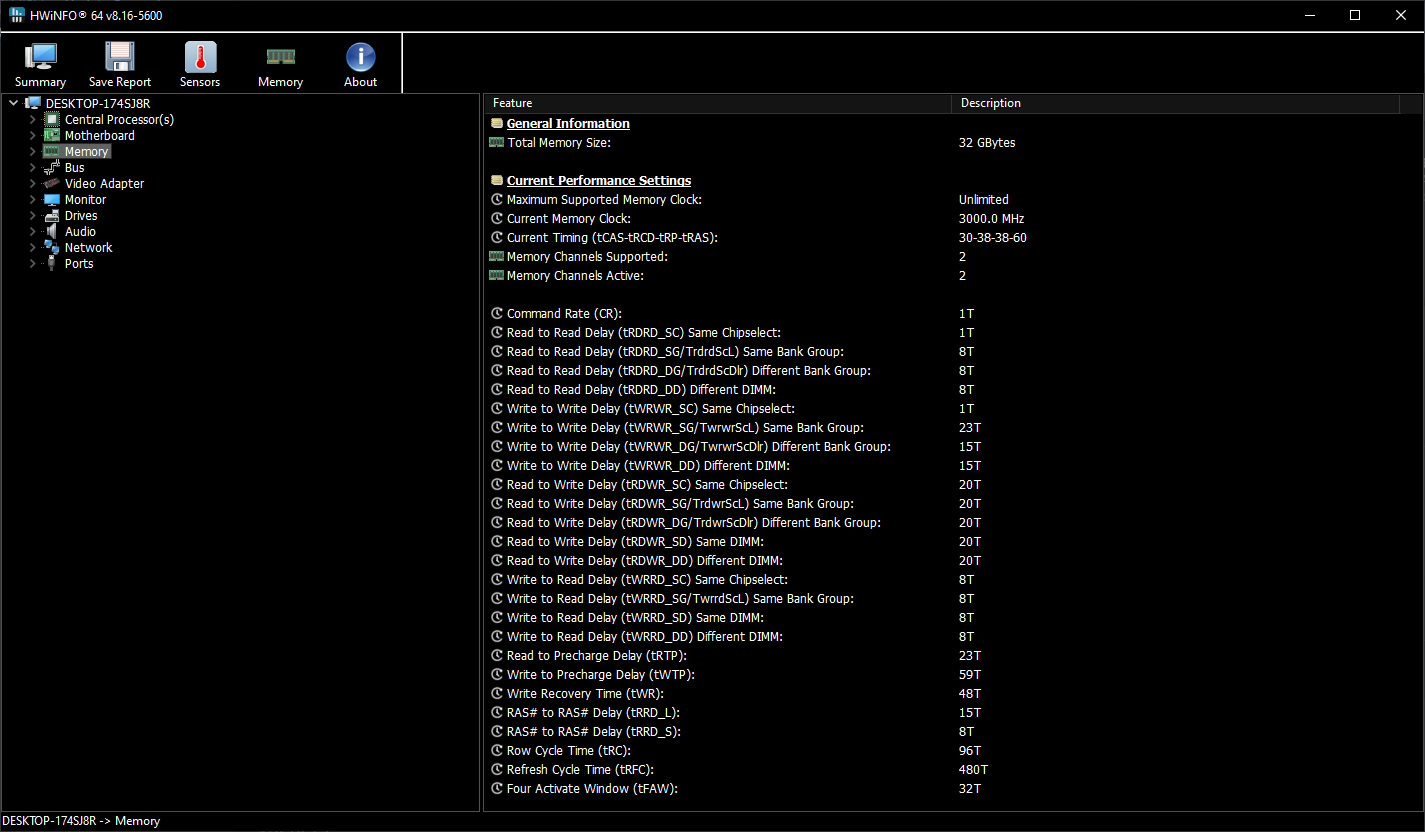
Task: Select the Refresh Cycle Time (tRFC) row
Action: [x=953, y=770]
